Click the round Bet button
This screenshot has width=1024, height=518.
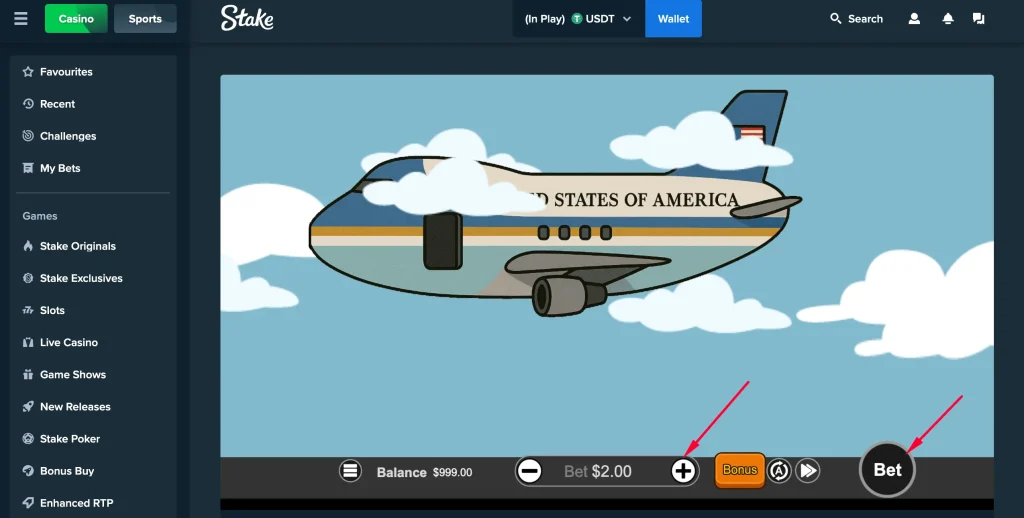[887, 470]
